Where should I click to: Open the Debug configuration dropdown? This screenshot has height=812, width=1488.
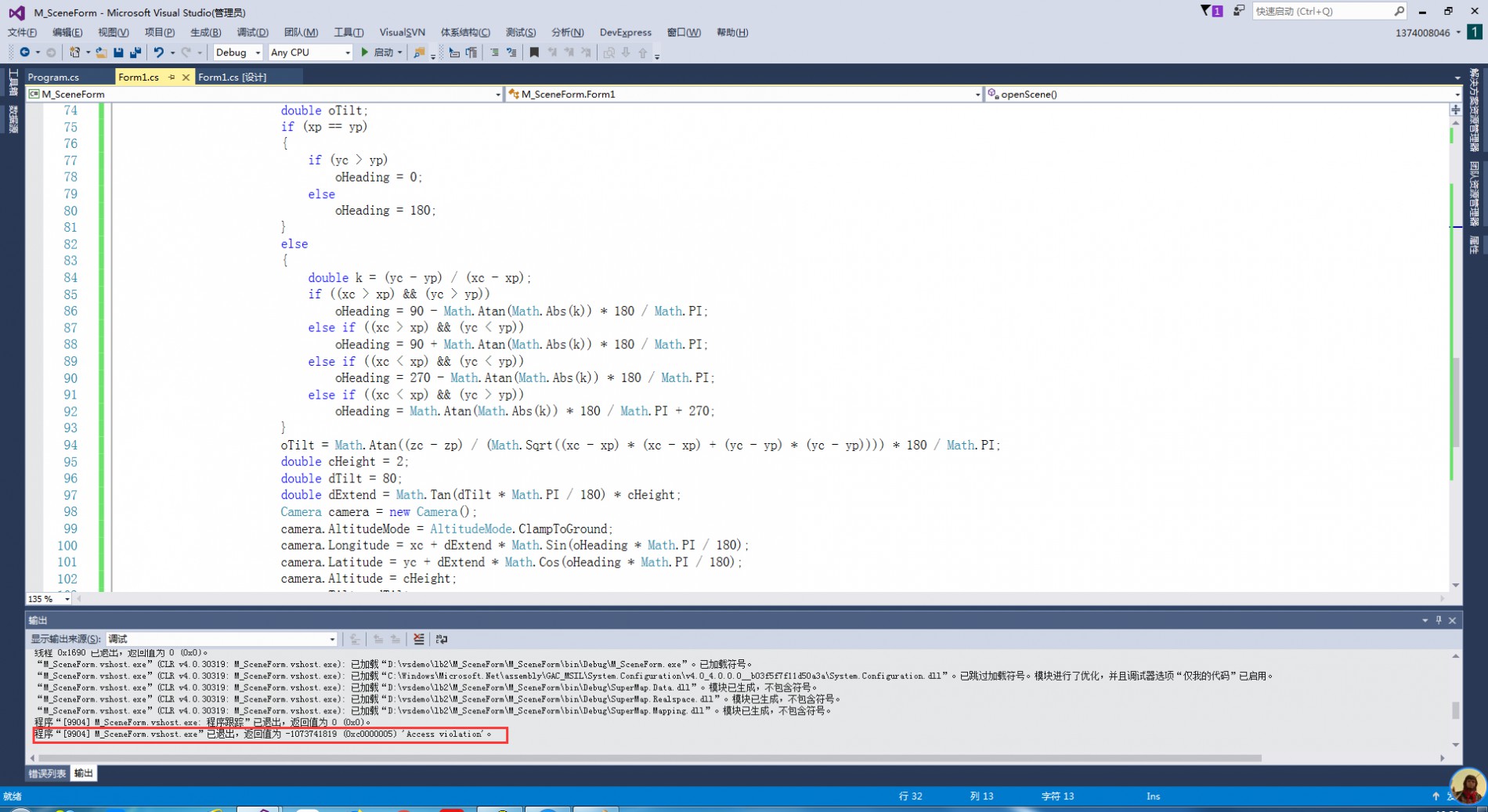[x=238, y=52]
